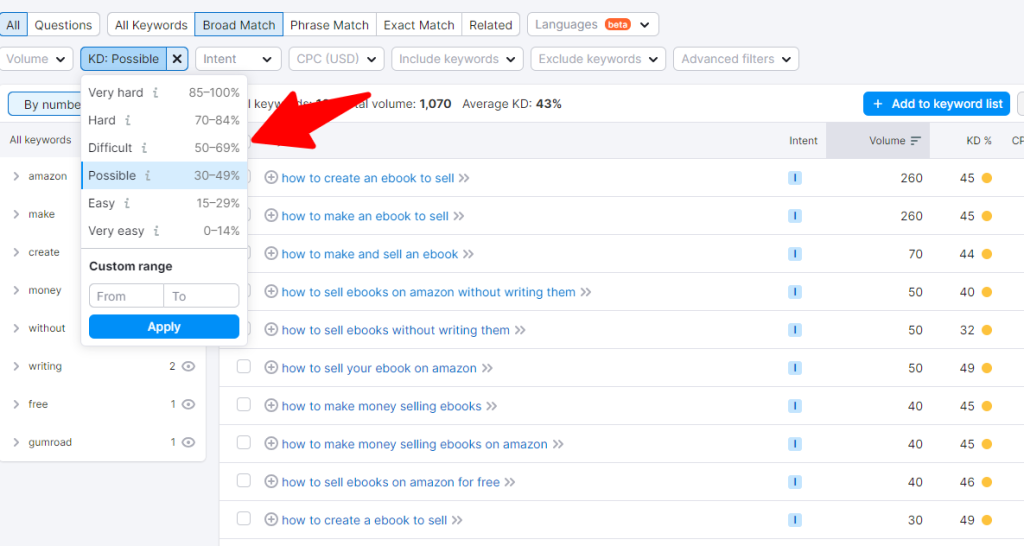This screenshot has height=546, width=1024.
Task: Open link 'how to sell ebooks without writing them'
Action: point(395,330)
